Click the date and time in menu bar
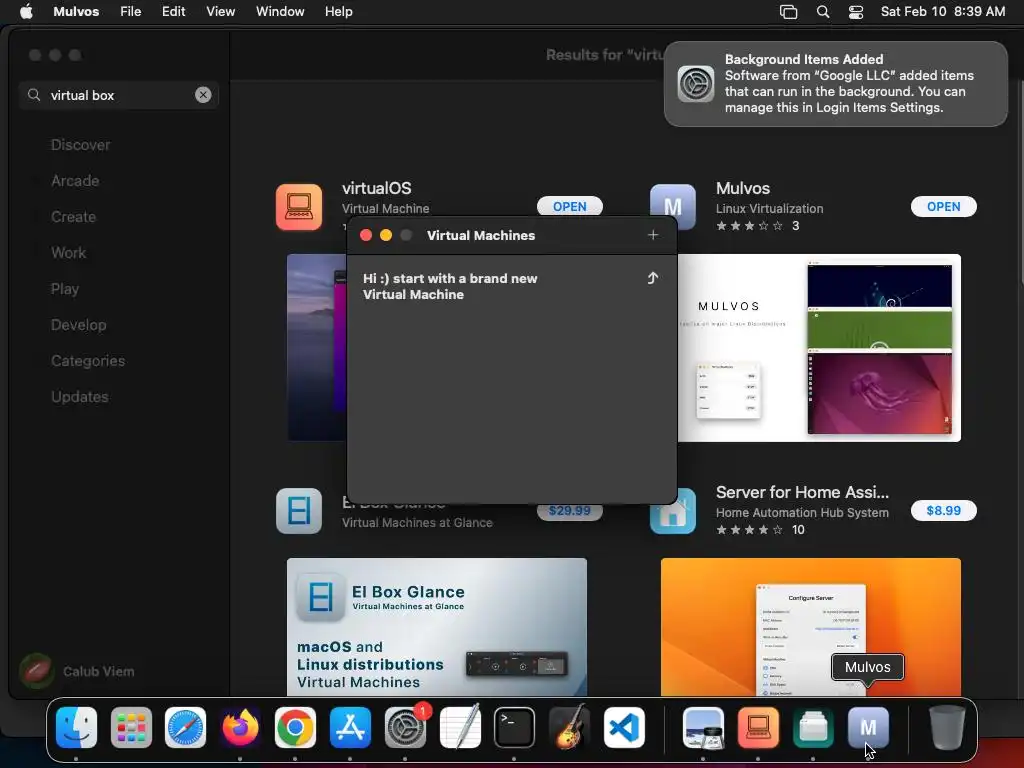Image resolution: width=1024 pixels, height=768 pixels. (942, 12)
